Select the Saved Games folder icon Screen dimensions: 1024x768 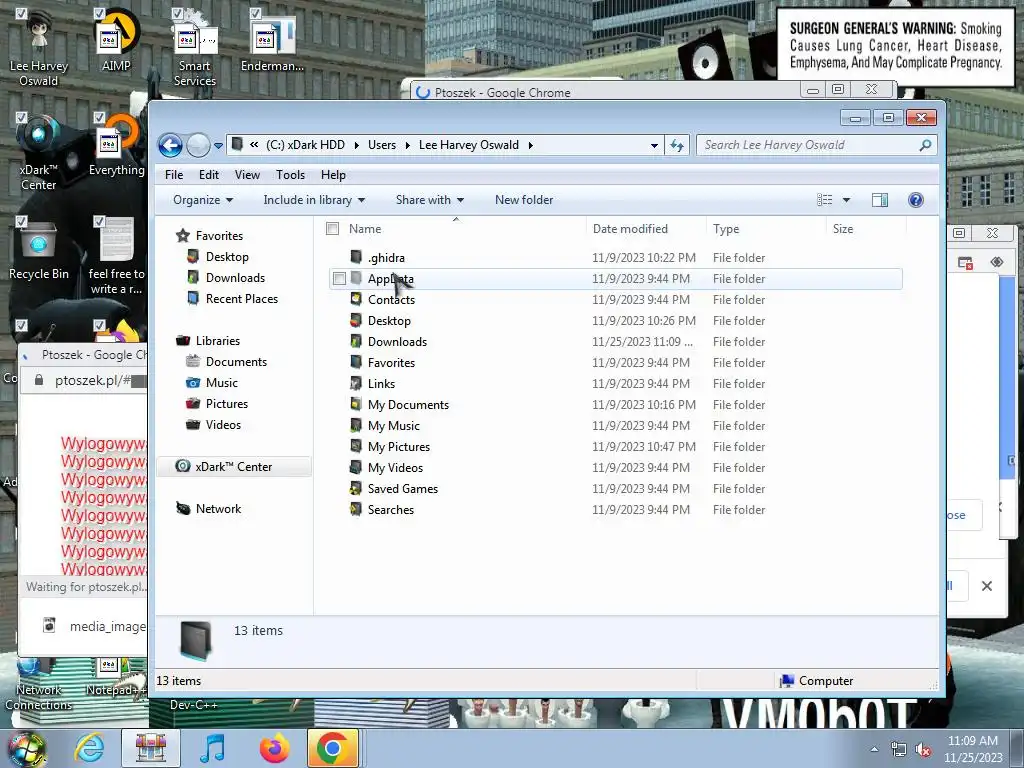(x=356, y=488)
